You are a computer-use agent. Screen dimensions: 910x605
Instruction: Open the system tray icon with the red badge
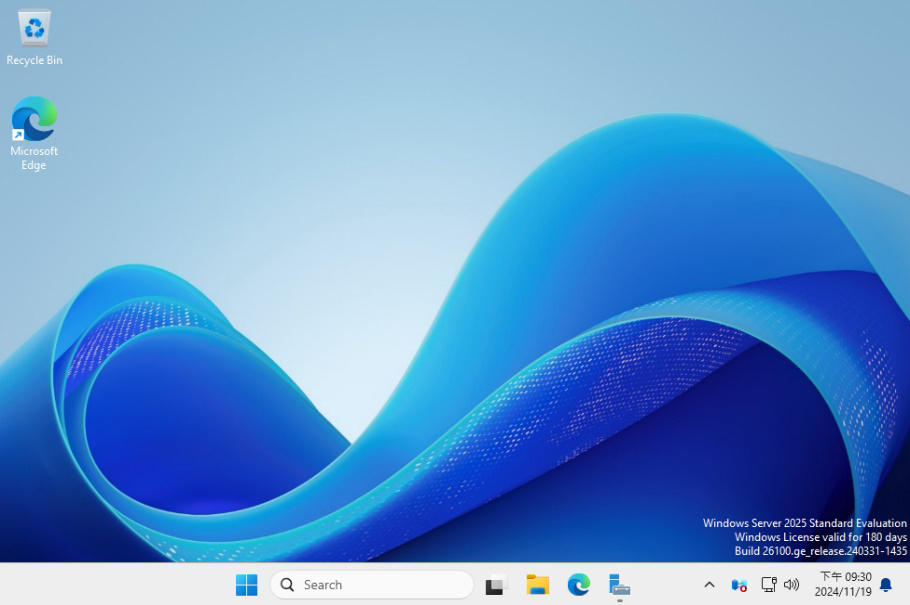click(x=739, y=585)
